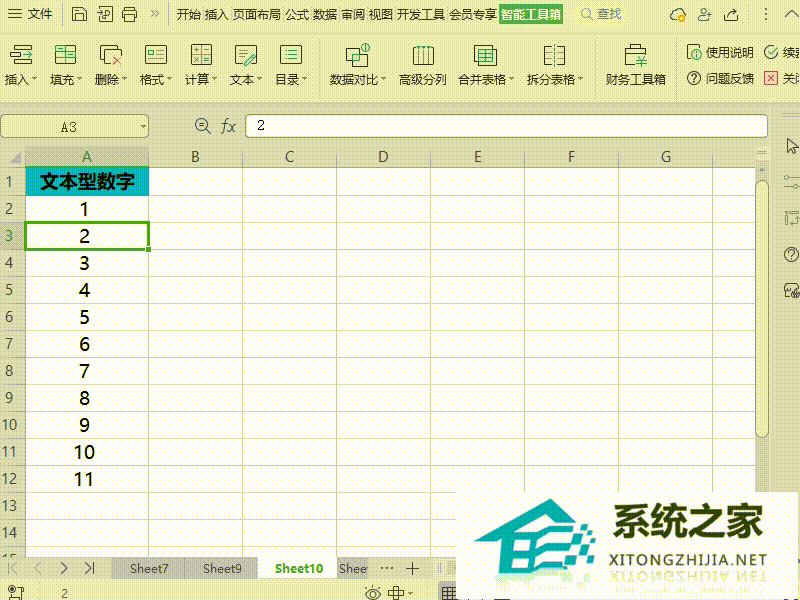Expand the 计算 dropdown
Image resolution: width=800 pixels, height=600 pixels.
tap(201, 65)
